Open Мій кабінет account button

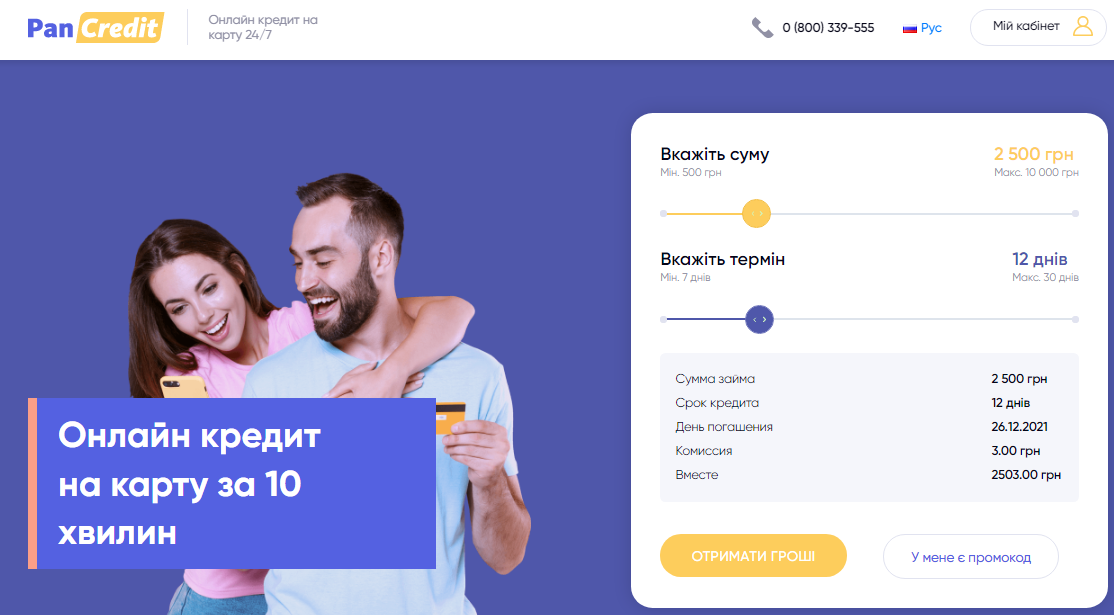coord(1038,27)
